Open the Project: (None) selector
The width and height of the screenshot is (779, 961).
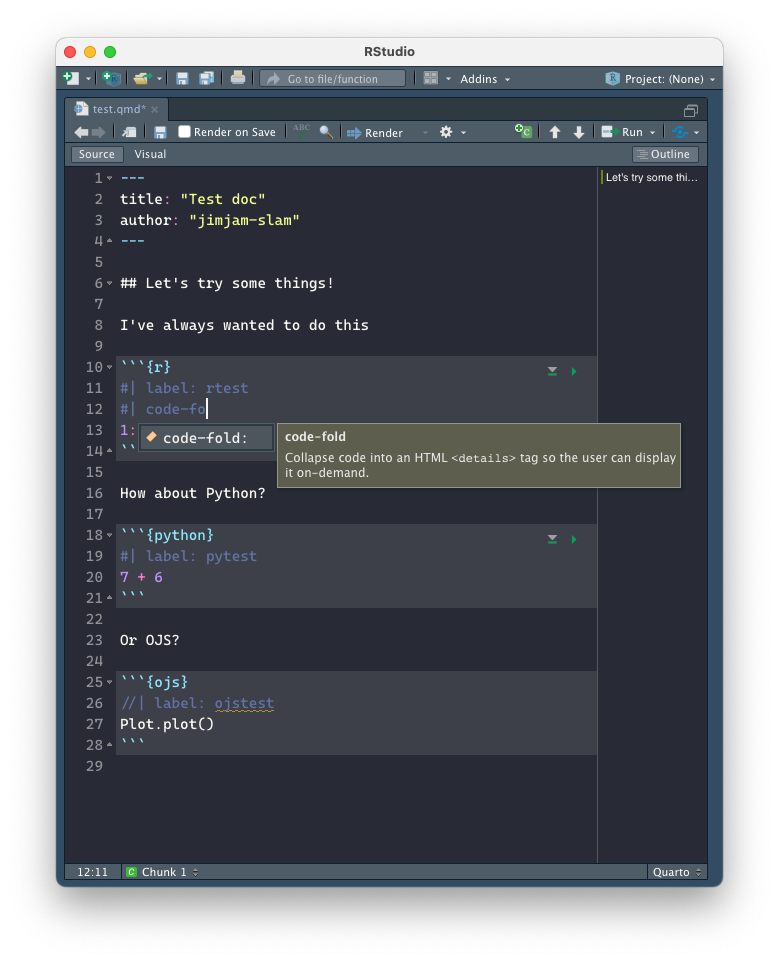[665, 78]
